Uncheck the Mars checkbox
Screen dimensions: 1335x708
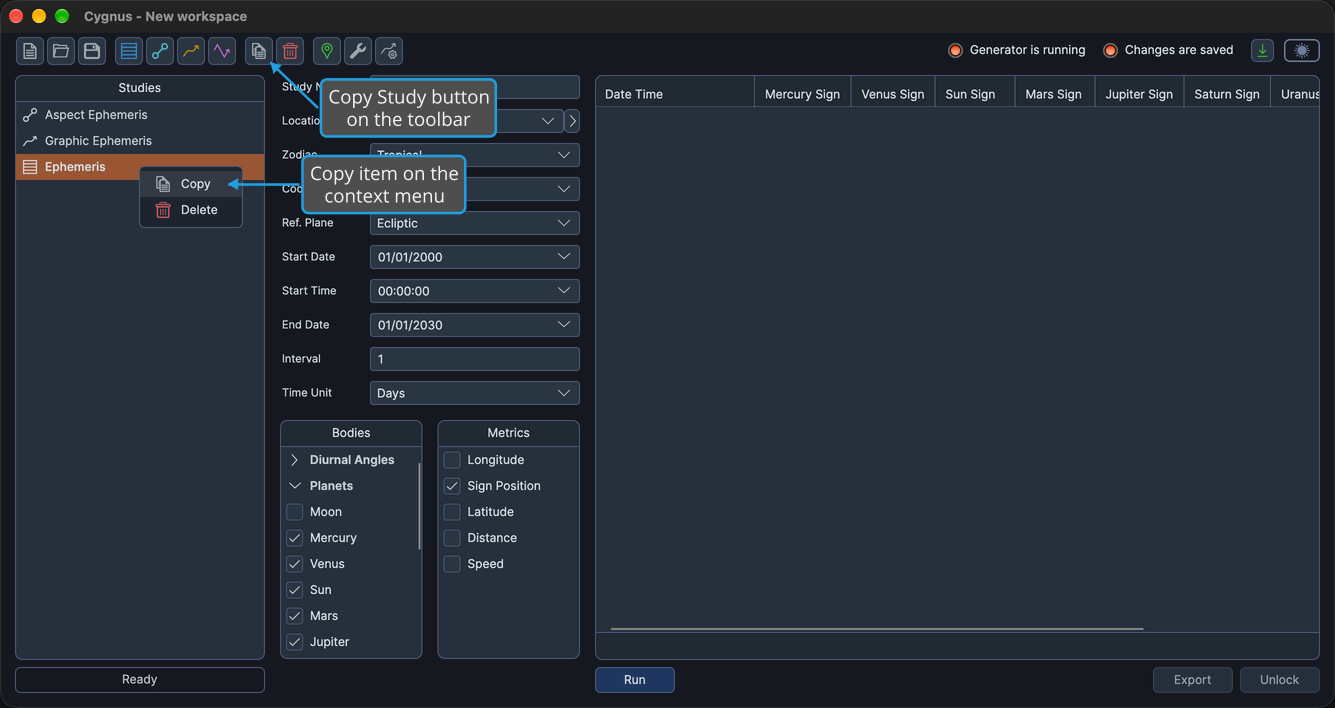pos(295,616)
